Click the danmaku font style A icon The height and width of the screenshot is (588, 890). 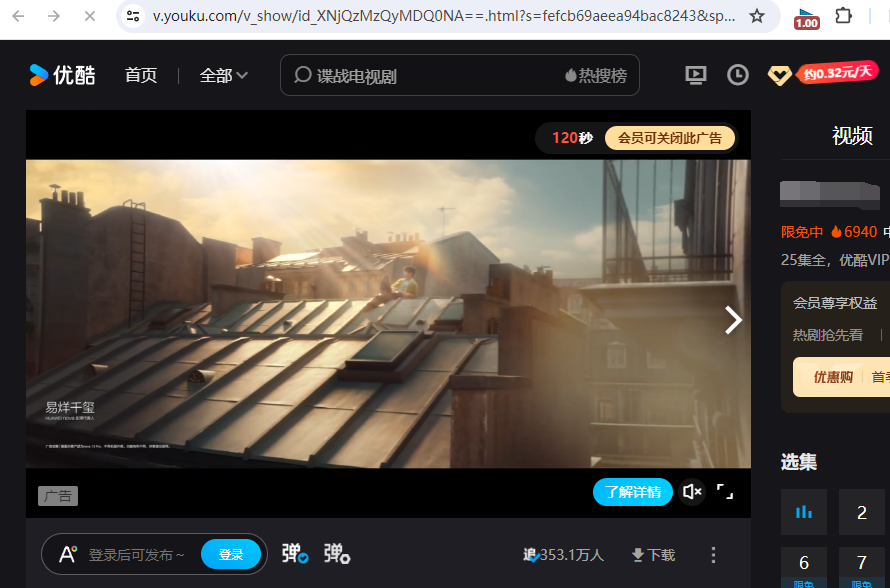pos(68,555)
